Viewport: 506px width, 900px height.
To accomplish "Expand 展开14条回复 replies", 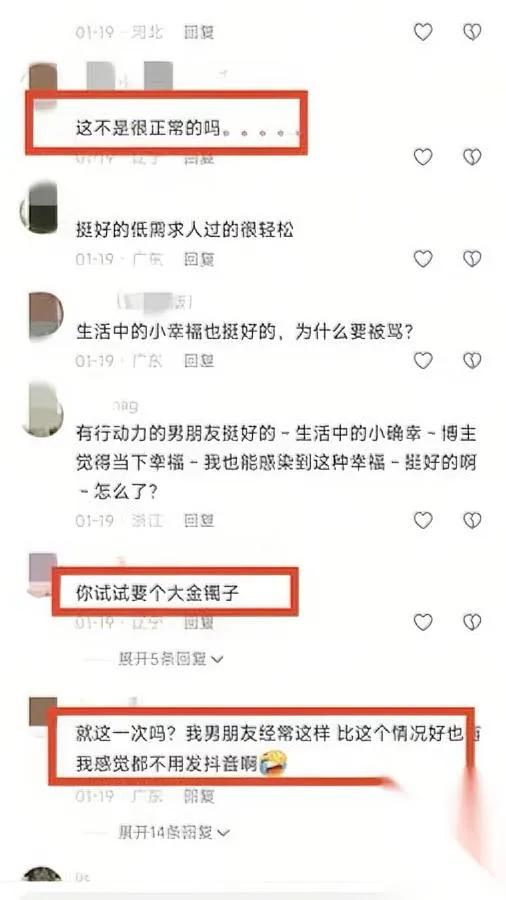I will [x=174, y=832].
